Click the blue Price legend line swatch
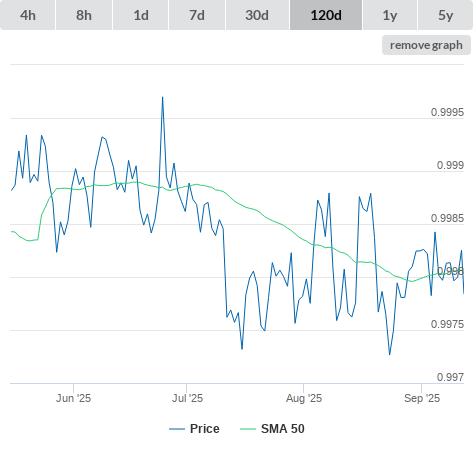 pos(177,429)
